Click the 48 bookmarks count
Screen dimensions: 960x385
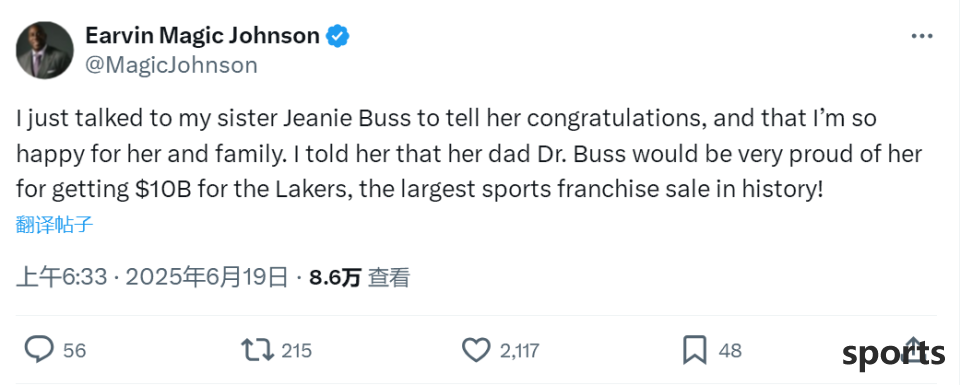(x=730, y=351)
